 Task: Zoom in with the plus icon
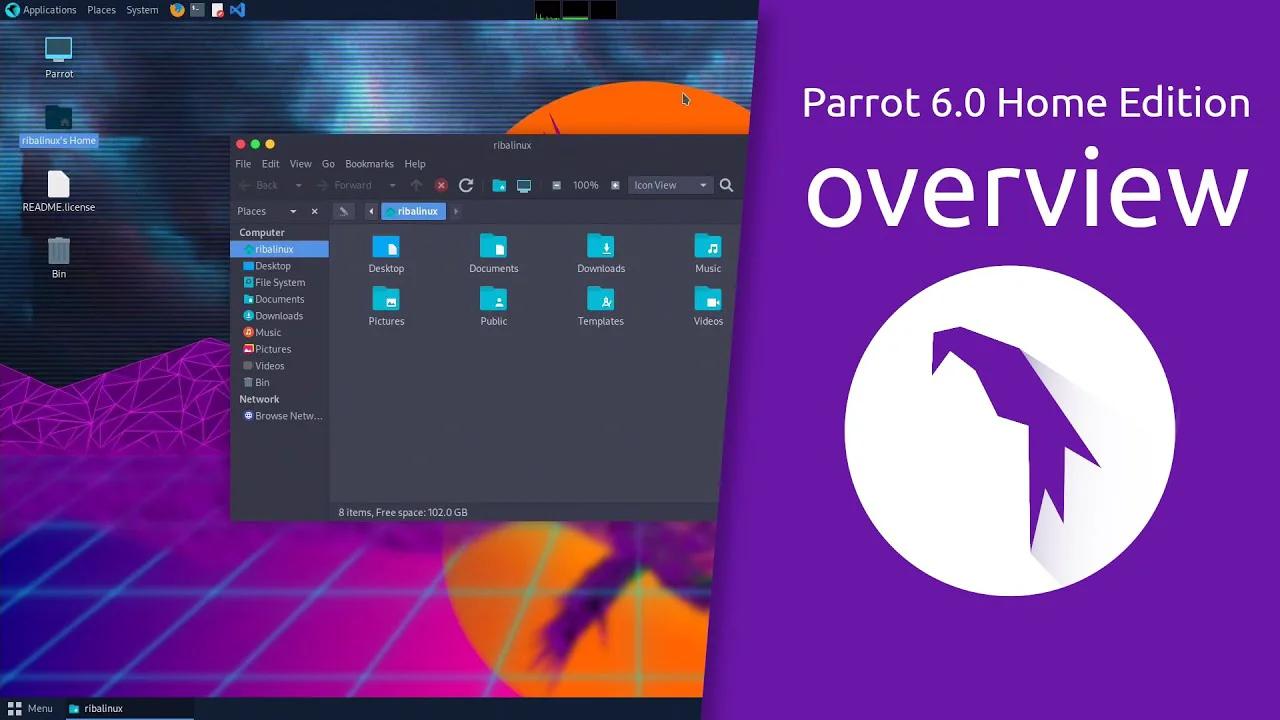click(615, 185)
